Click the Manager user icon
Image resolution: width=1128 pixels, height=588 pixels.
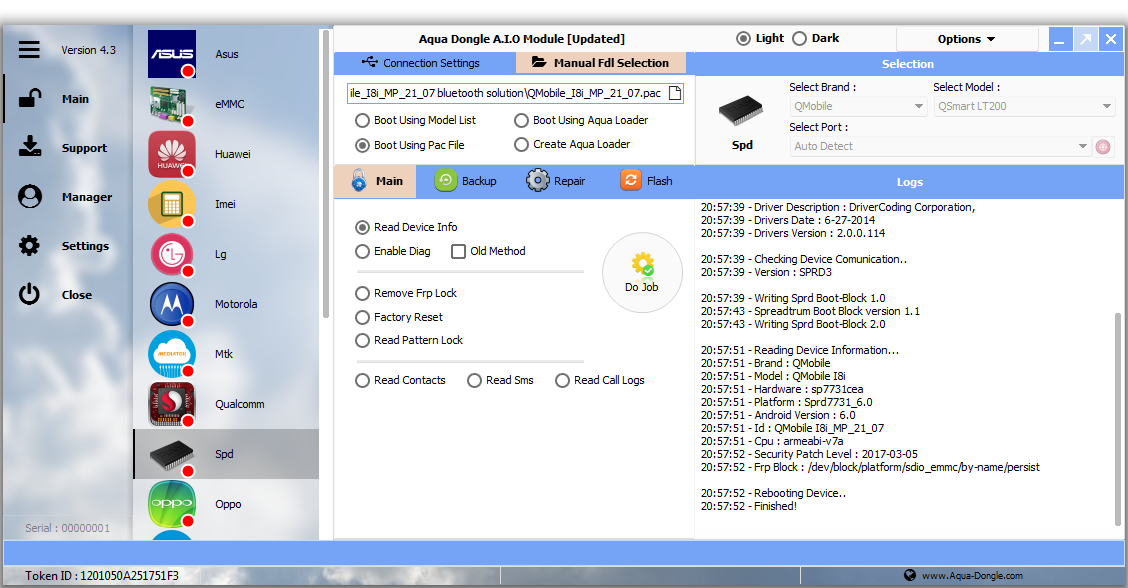click(29, 196)
